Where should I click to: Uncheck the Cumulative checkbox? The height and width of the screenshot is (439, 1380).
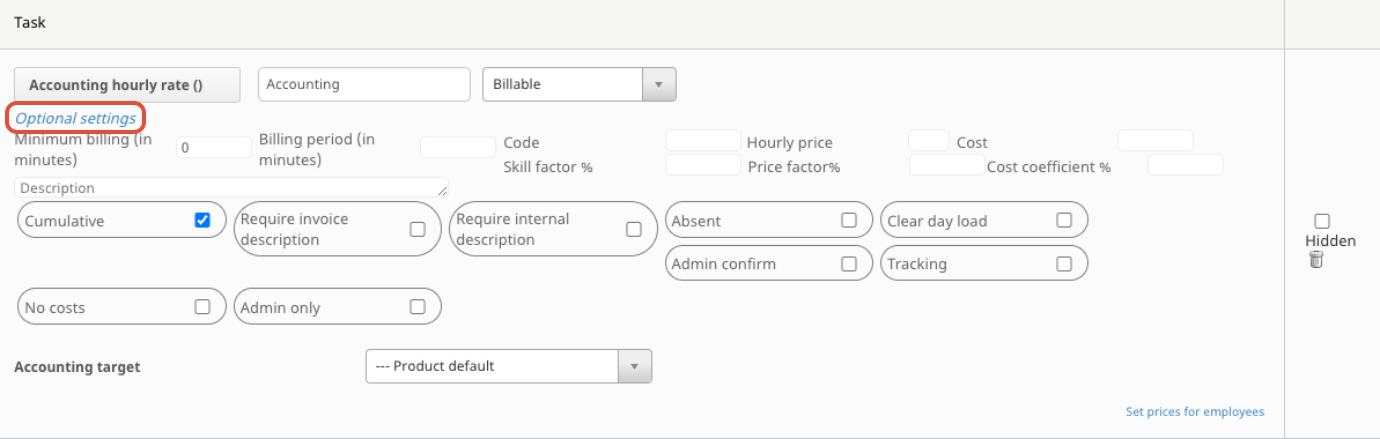202,220
